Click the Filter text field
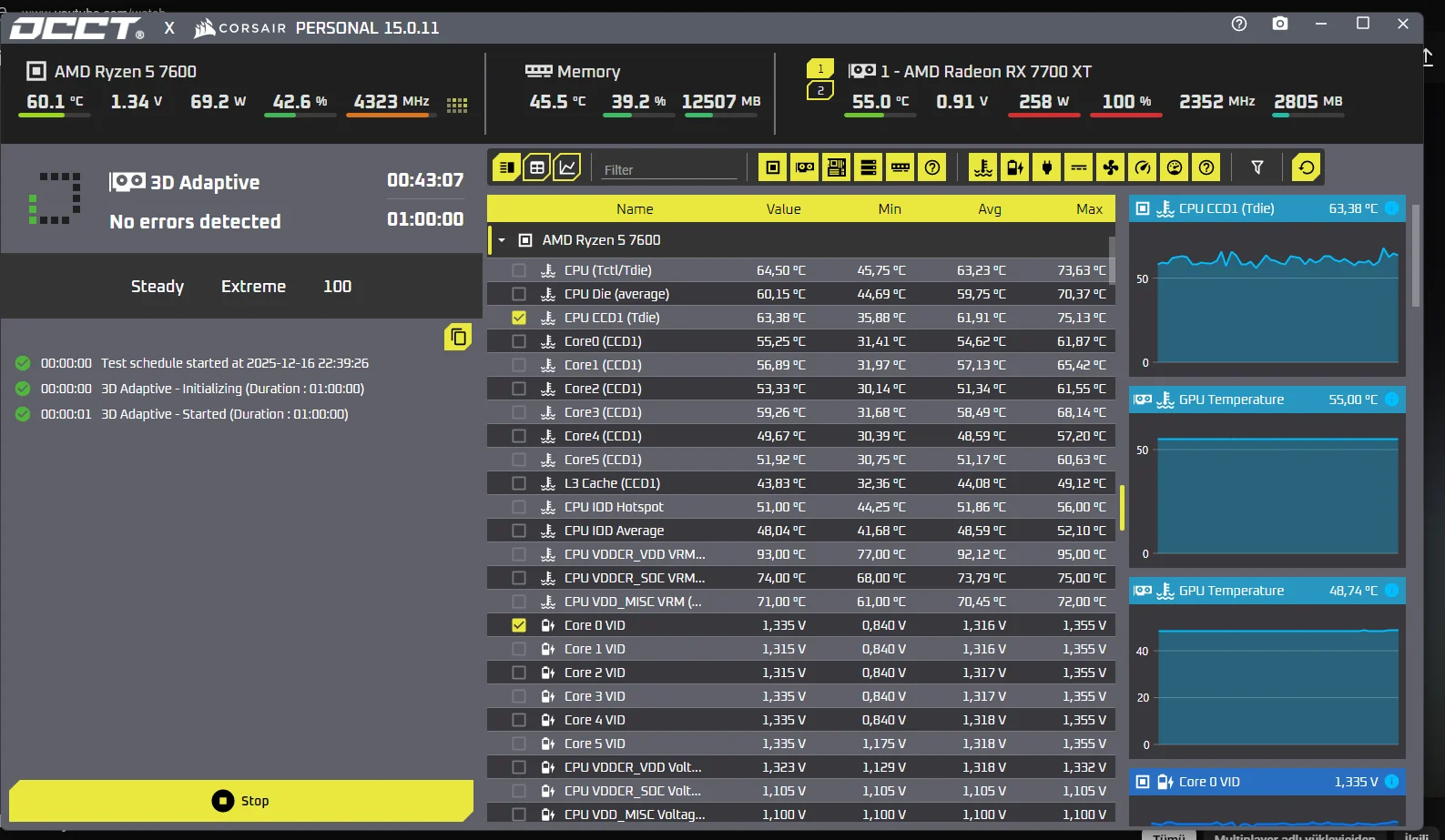This screenshot has height=840, width=1445. click(x=669, y=169)
